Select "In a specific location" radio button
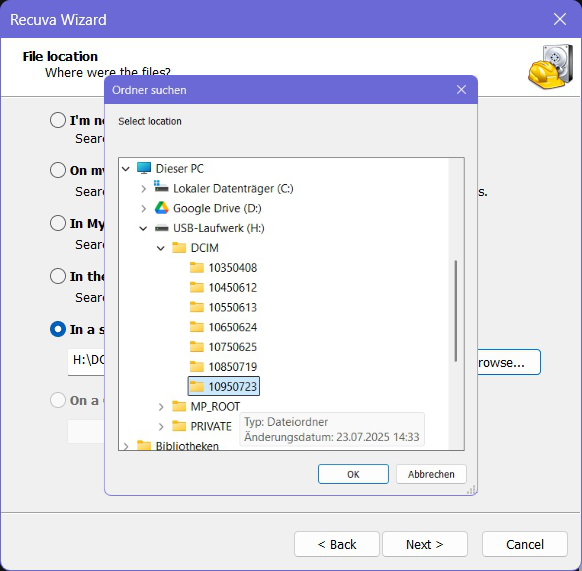This screenshot has height=571, width=582. pos(58,329)
